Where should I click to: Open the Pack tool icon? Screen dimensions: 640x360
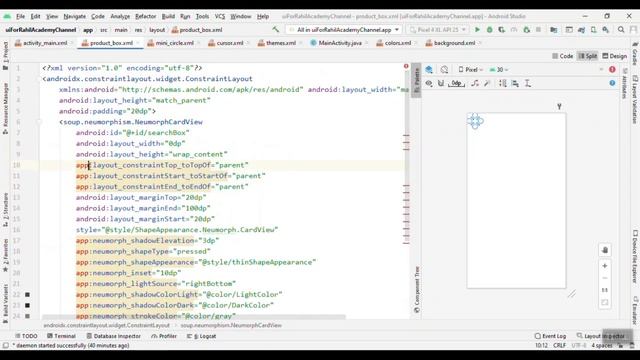pos(503,83)
